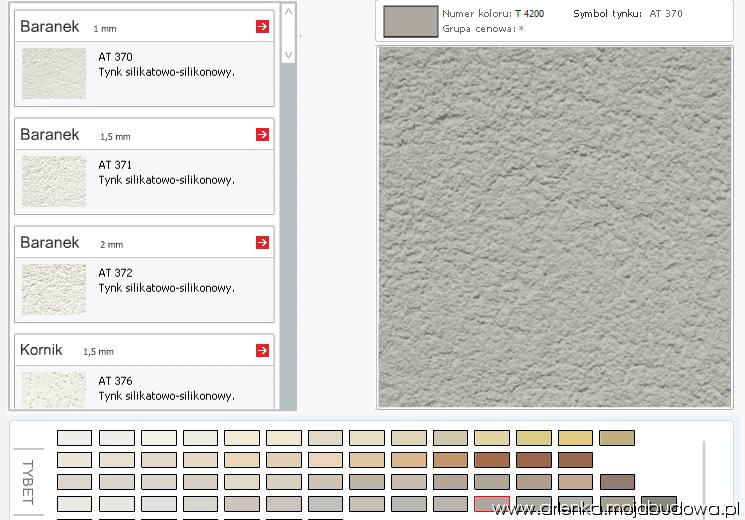
Task: Pick the red-outlined selected color swatch
Action: coord(491,503)
